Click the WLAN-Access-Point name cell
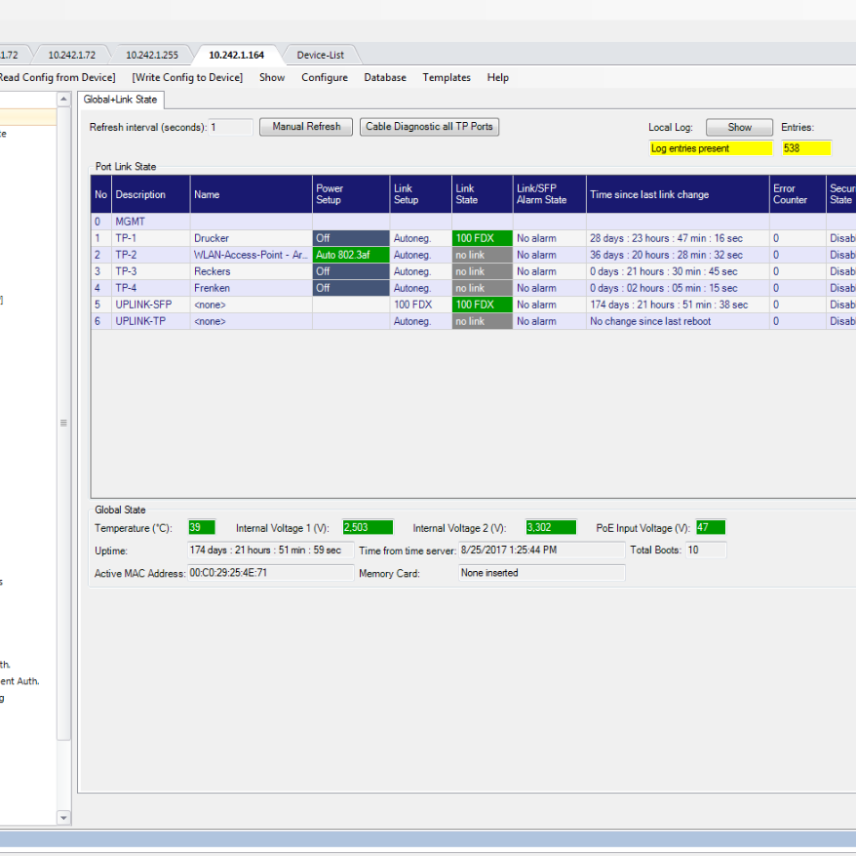The image size is (856, 856). pyautogui.click(x=251, y=255)
